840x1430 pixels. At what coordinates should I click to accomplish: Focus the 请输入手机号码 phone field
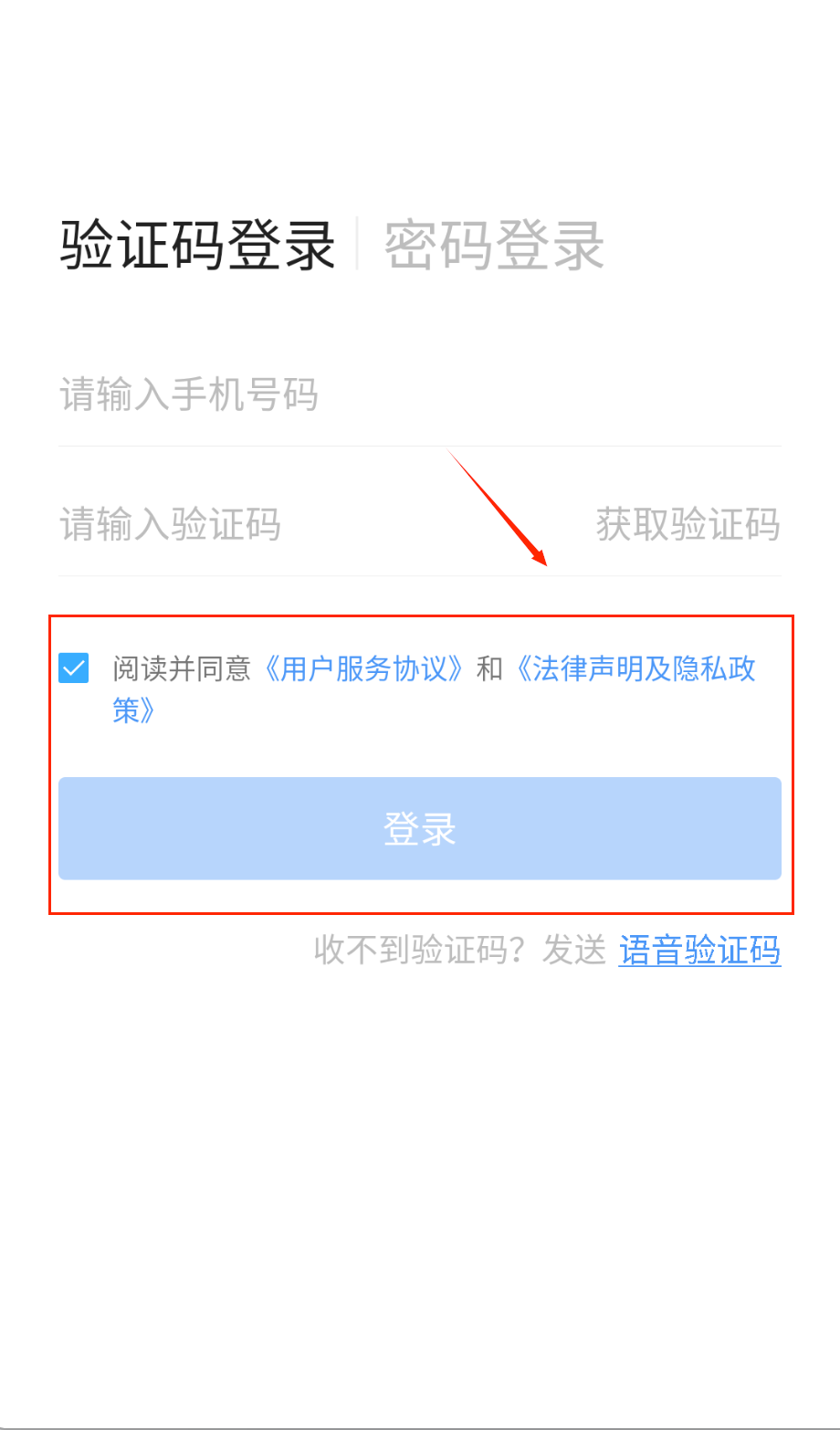[420, 395]
